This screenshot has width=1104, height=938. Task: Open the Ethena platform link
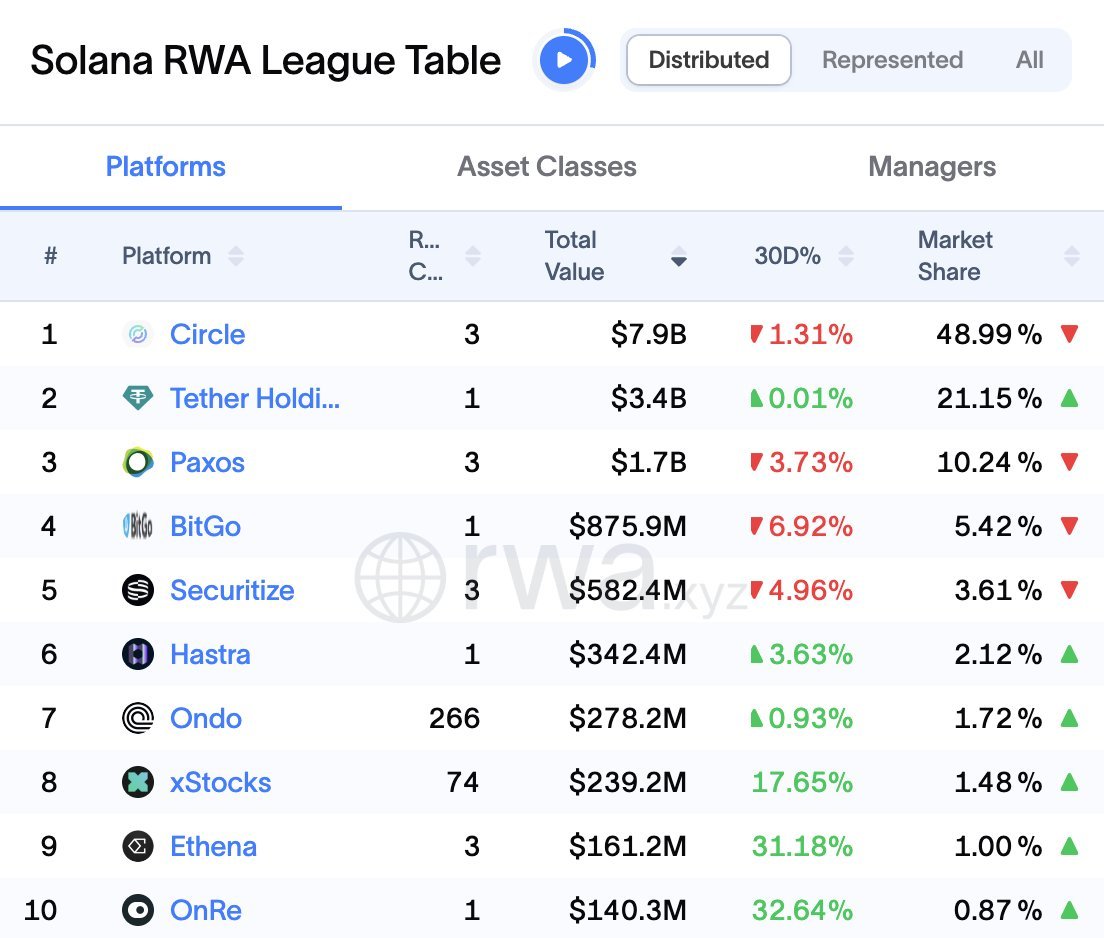coord(213,846)
